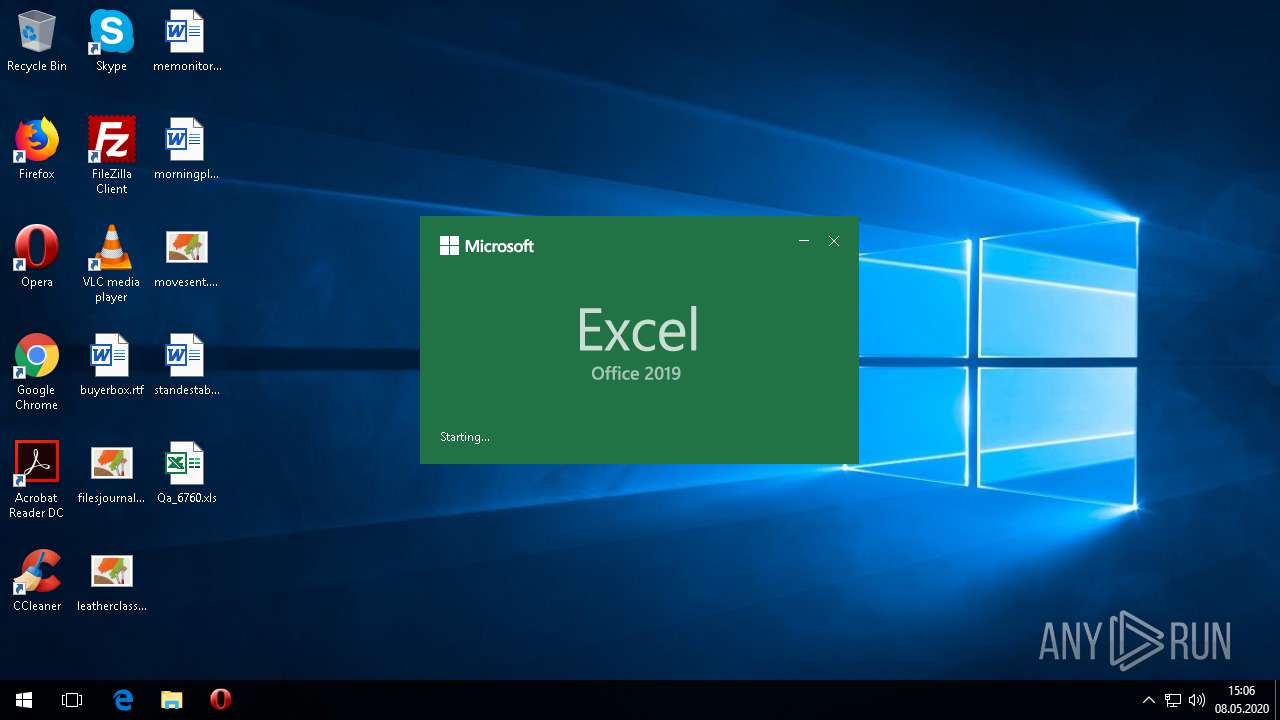The width and height of the screenshot is (1280, 720).
Task: Minimize the Excel splash screen
Action: pyautogui.click(x=804, y=241)
